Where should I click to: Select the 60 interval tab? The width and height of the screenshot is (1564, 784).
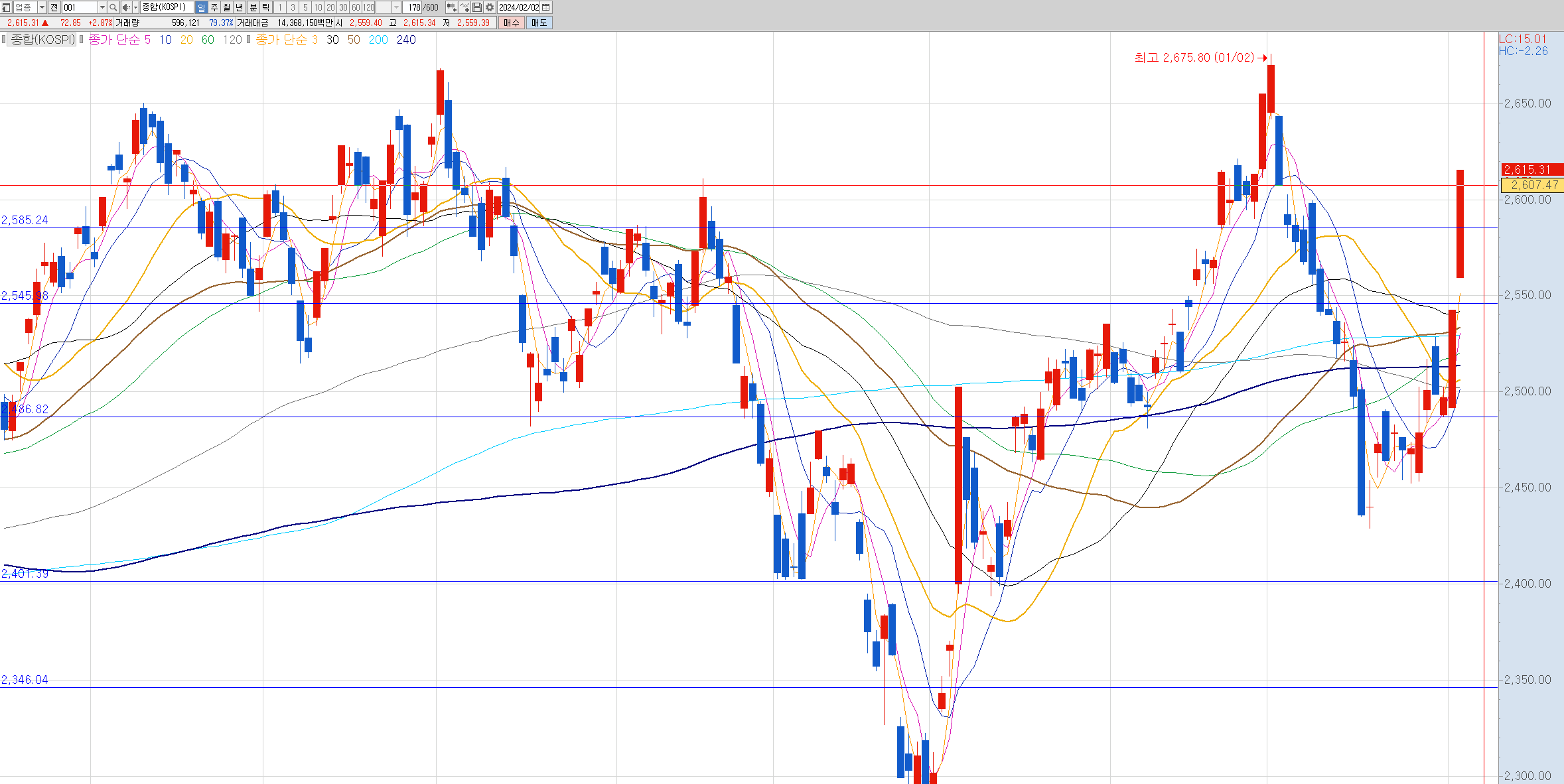[x=356, y=7]
